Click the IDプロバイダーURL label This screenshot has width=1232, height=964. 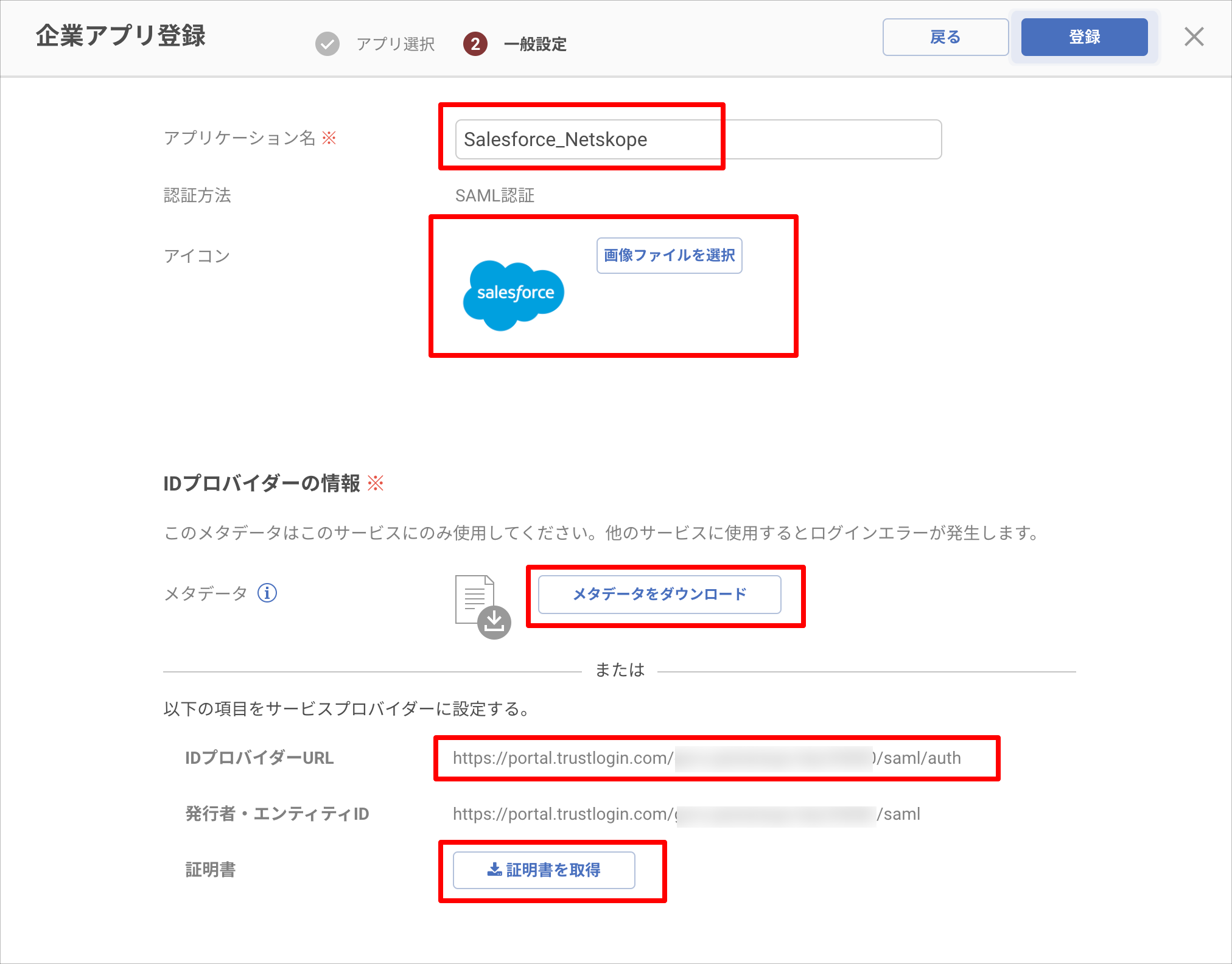coord(259,758)
